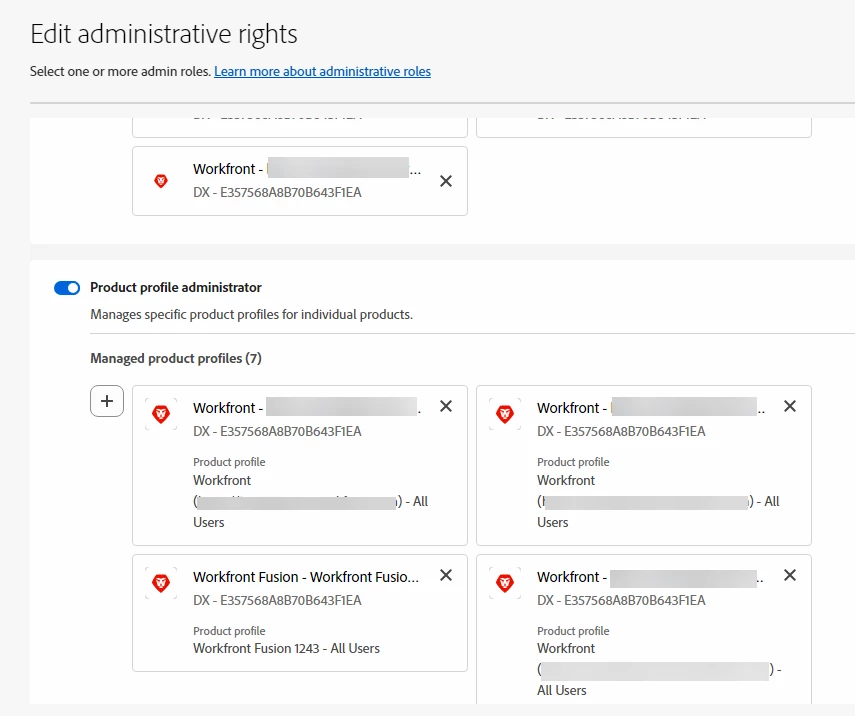Click the Select one or more admin roles text
This screenshot has height=716, width=855.
121,71
